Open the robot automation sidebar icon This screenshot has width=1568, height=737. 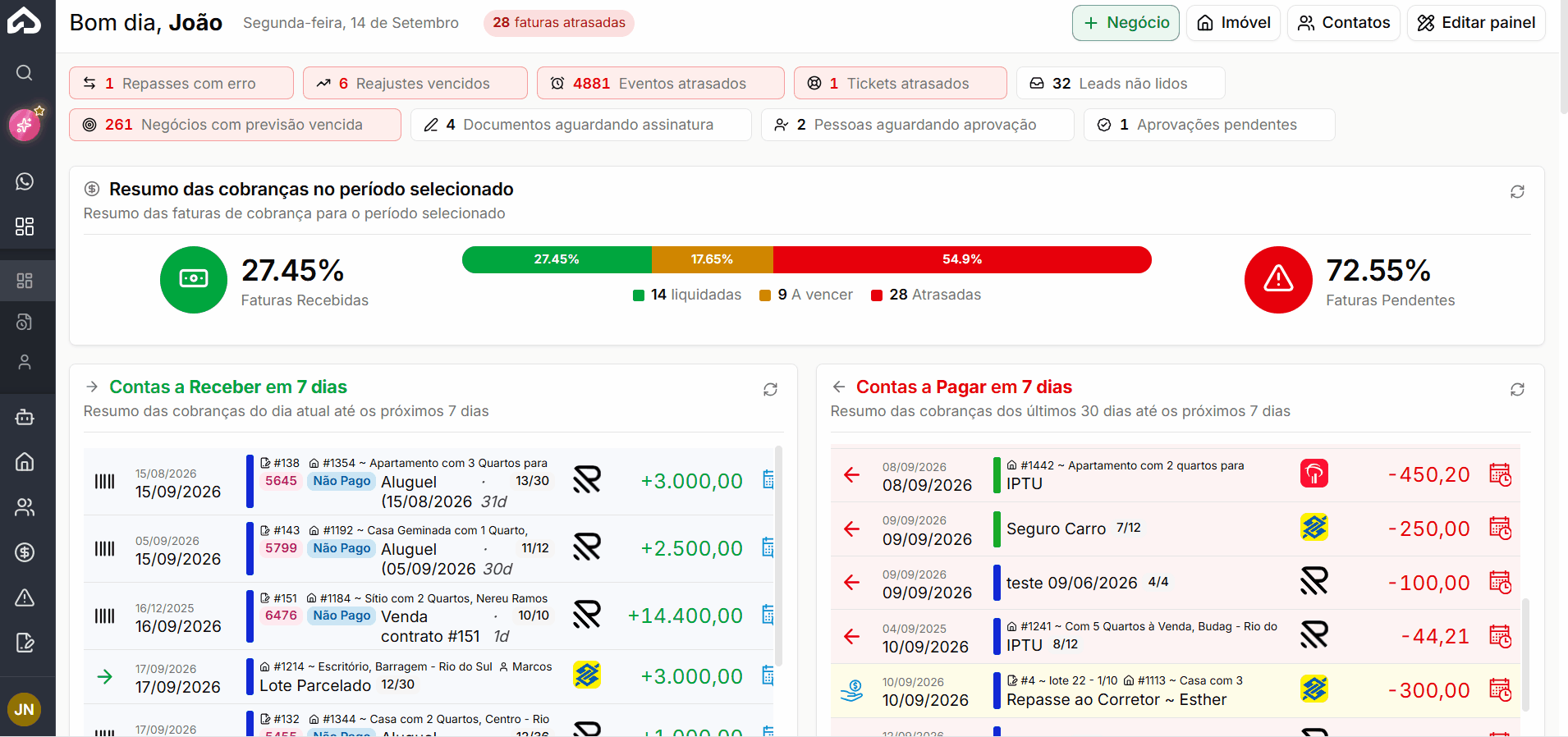pyautogui.click(x=25, y=417)
